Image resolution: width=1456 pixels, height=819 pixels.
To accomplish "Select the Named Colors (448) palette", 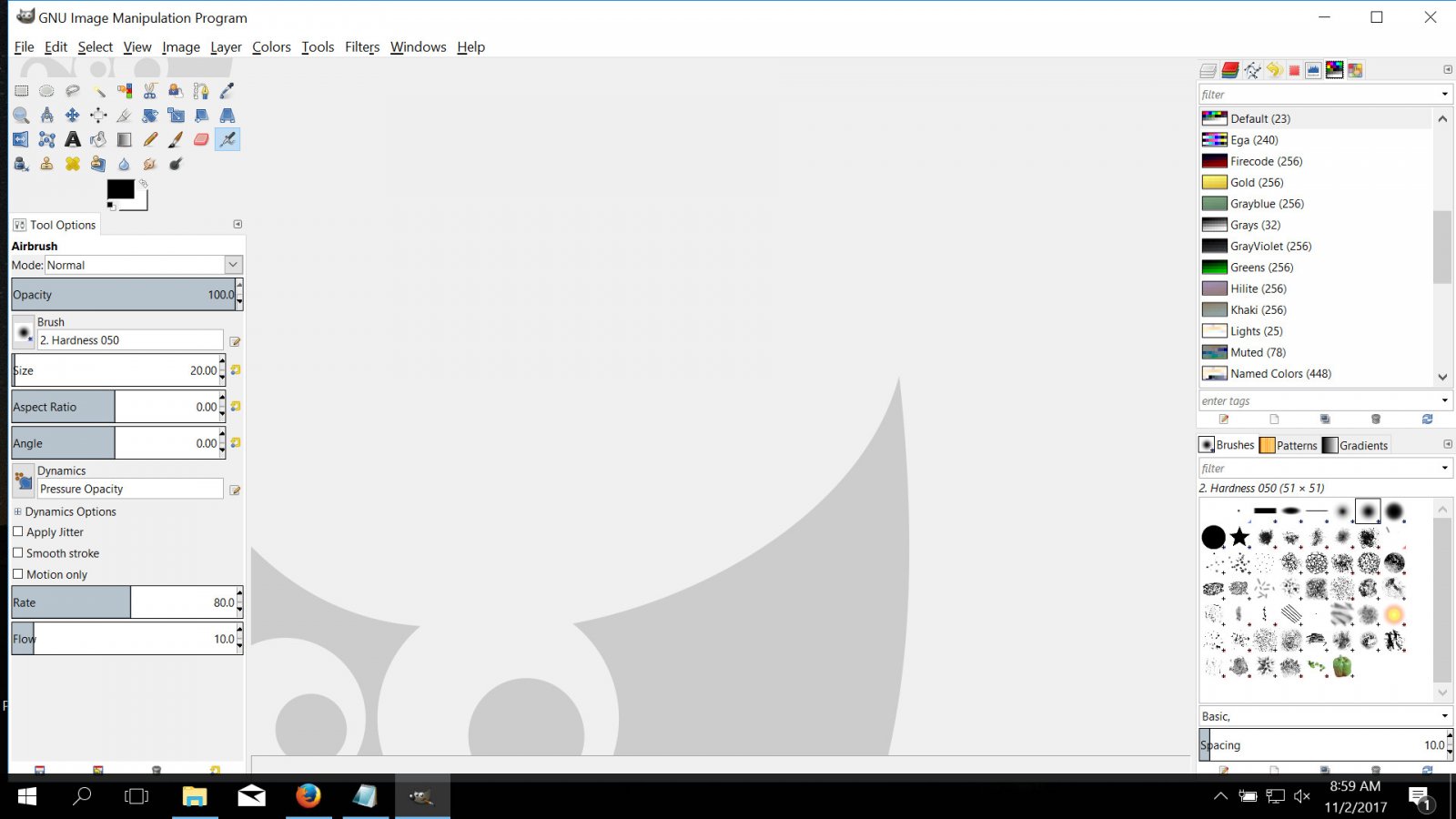I will coord(1315,373).
